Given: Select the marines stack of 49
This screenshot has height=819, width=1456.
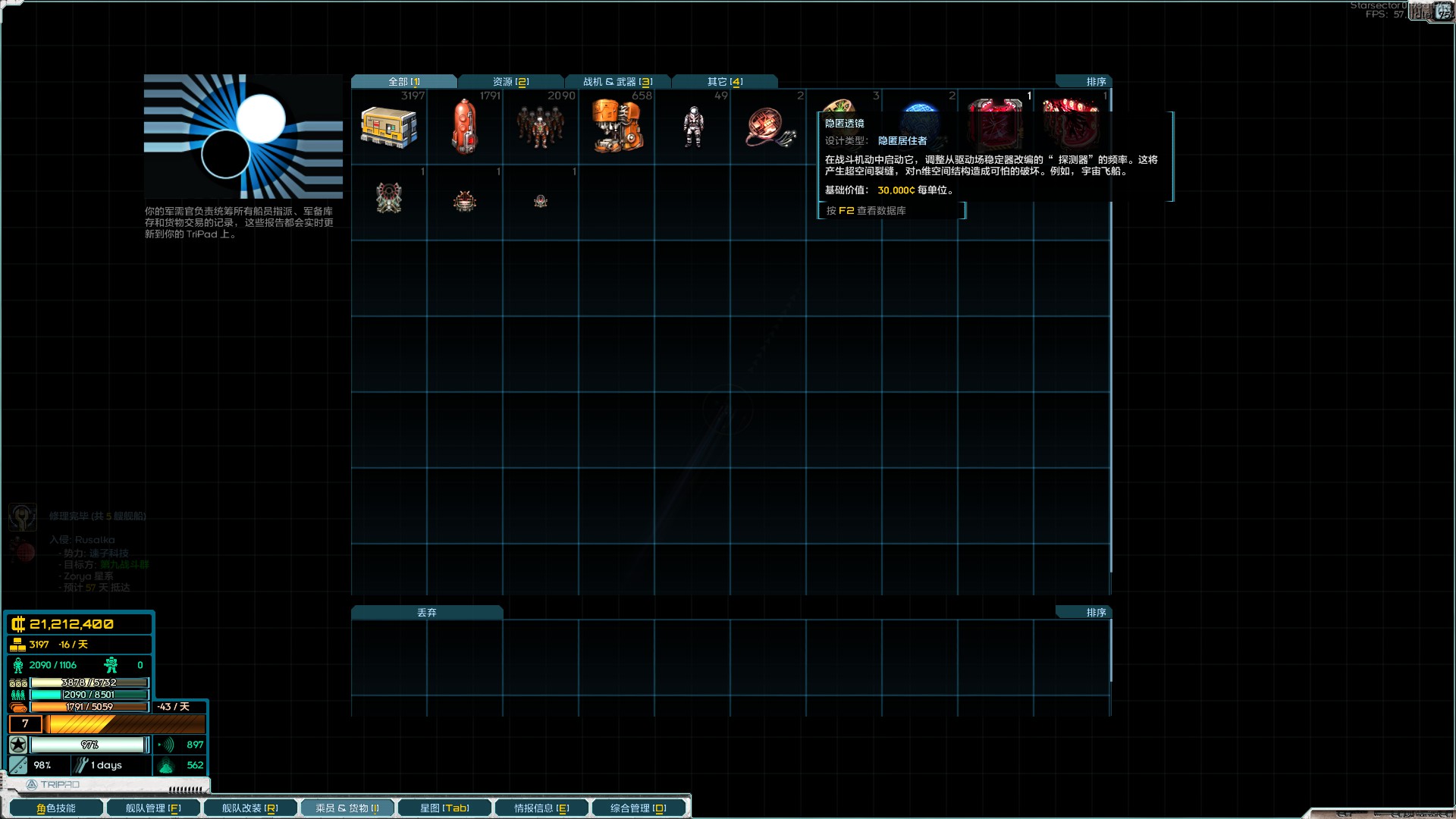Looking at the screenshot, I should click(692, 127).
